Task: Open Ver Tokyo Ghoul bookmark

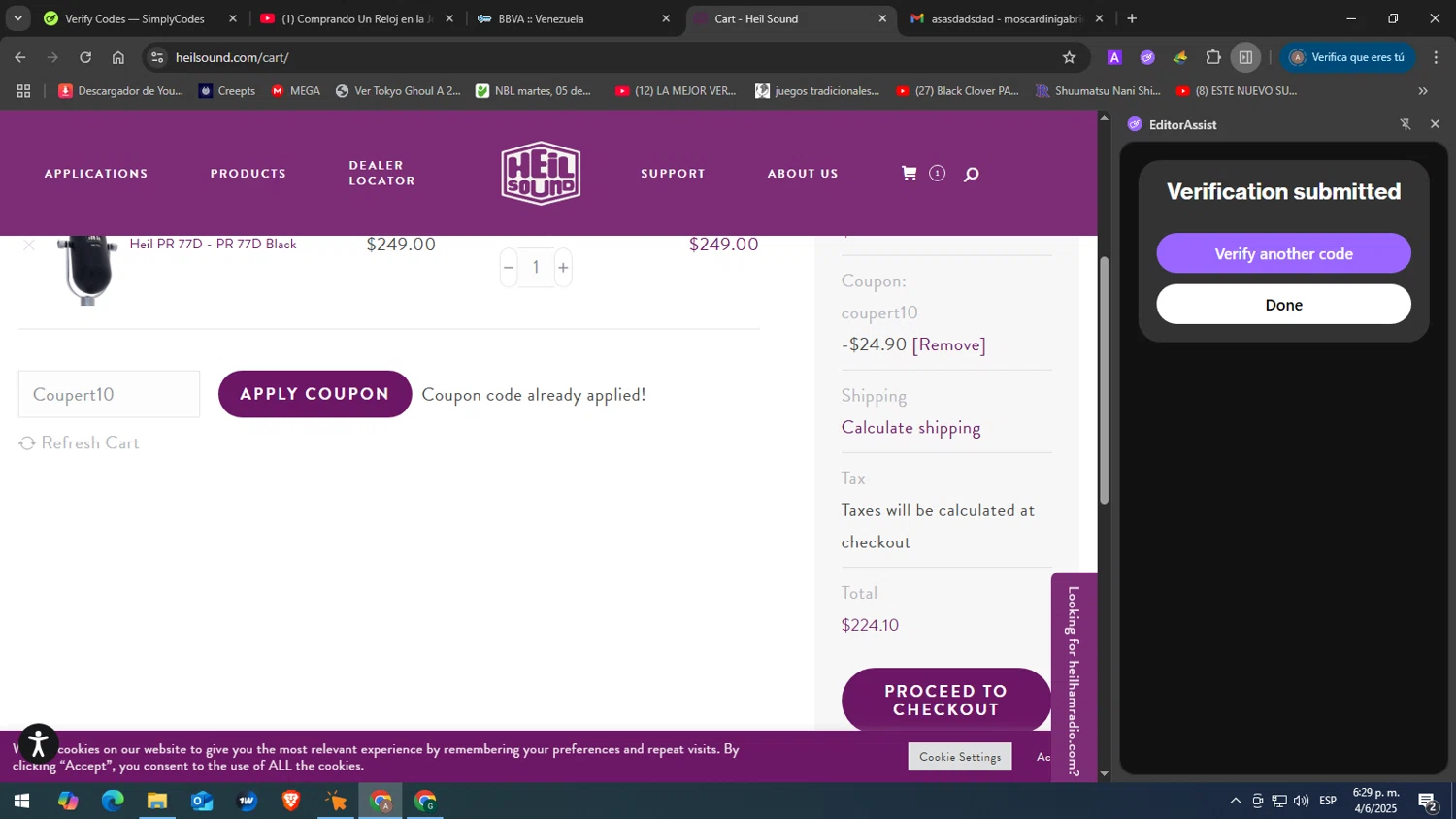Action: pos(398,90)
